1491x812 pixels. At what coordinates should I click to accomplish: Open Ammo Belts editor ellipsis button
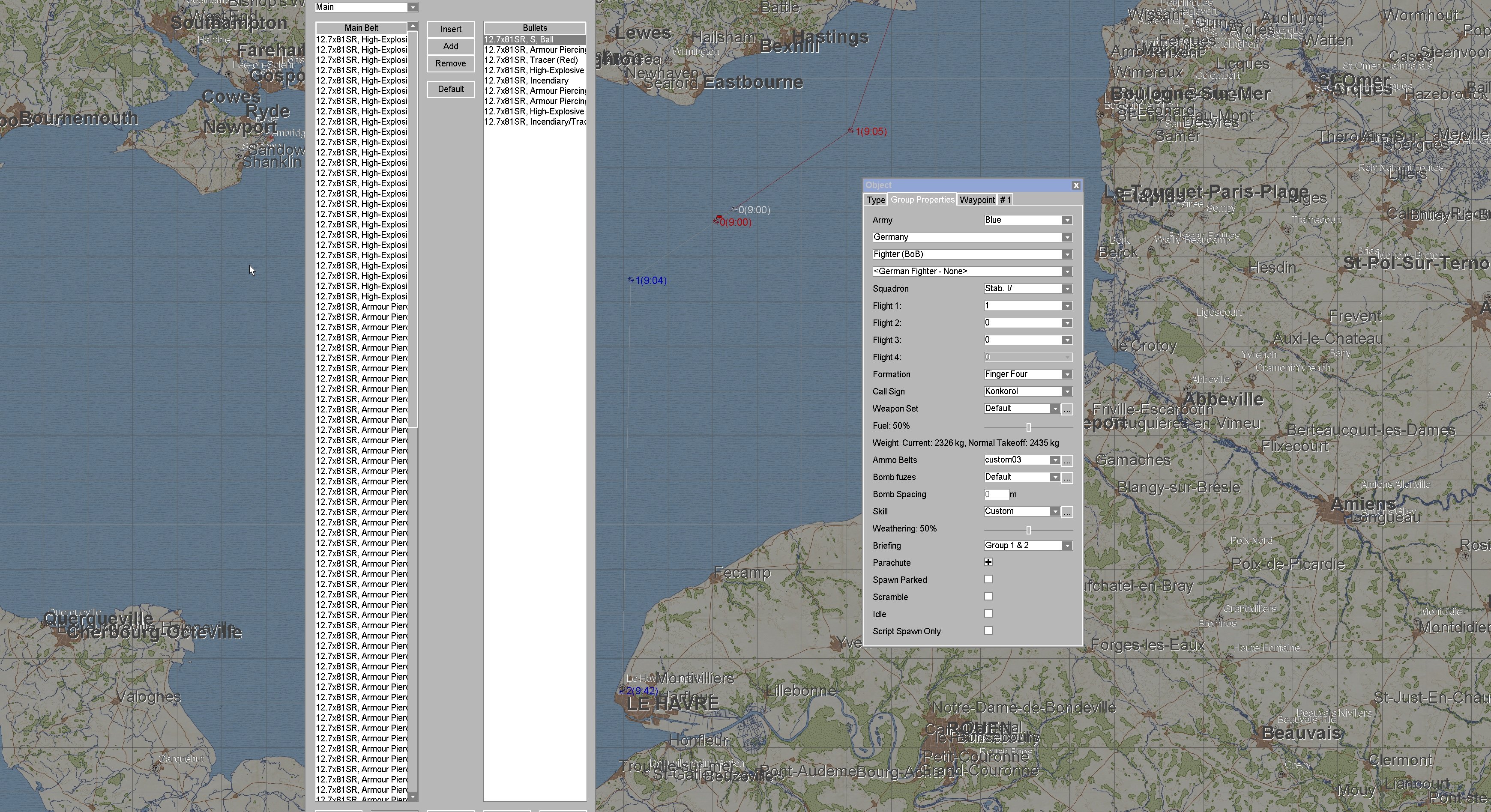[x=1067, y=461]
